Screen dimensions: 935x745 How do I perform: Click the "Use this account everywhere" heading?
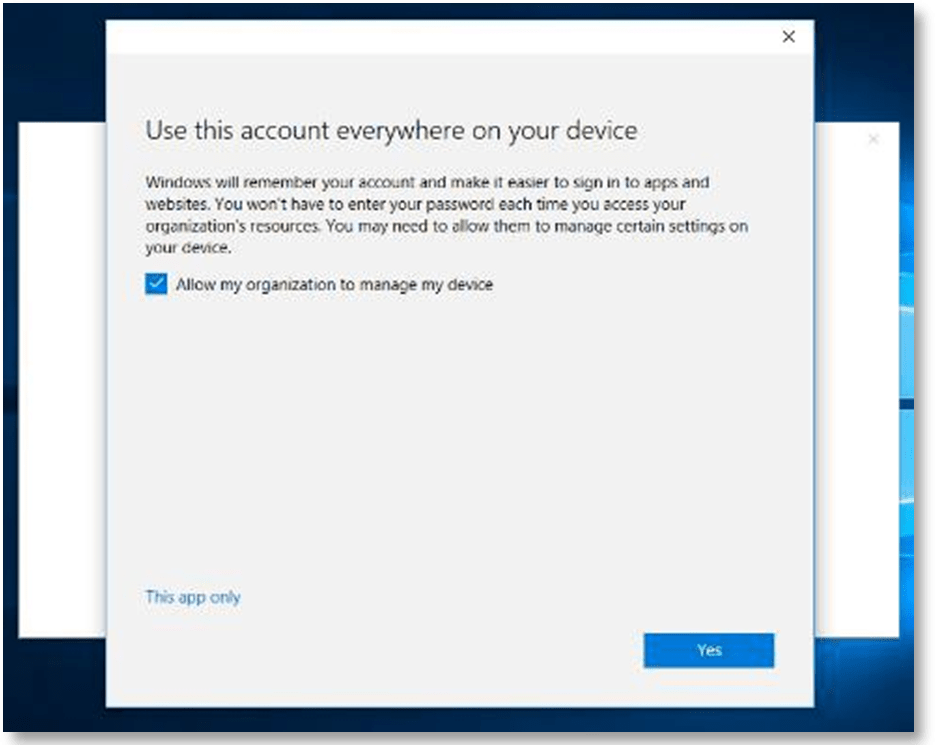(391, 131)
